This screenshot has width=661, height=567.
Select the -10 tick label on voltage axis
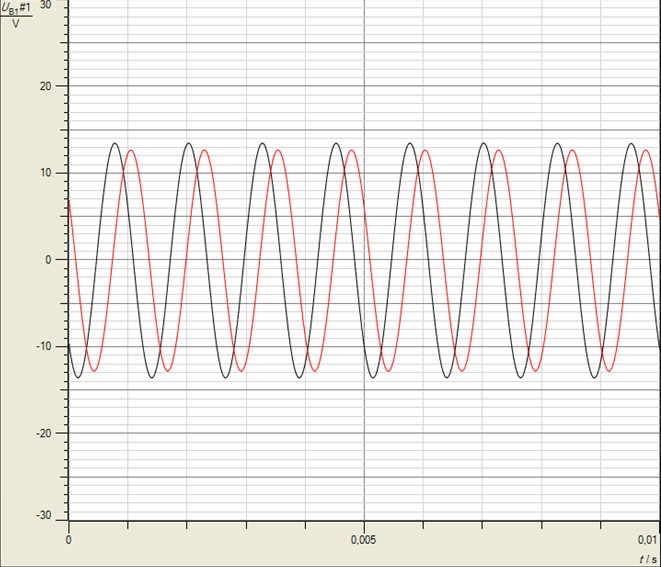tap(44, 347)
